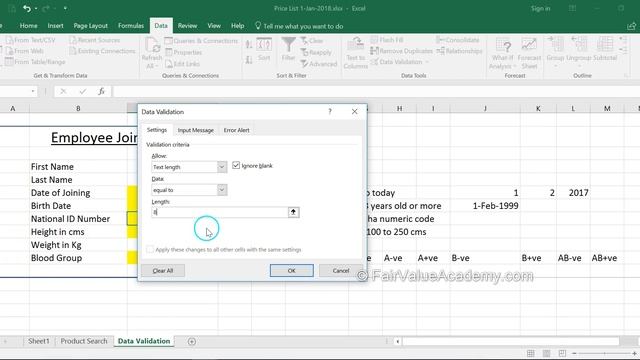Click the Subtotal icon
Image resolution: width=640 pixels, height=360 pixels.
tap(605, 45)
